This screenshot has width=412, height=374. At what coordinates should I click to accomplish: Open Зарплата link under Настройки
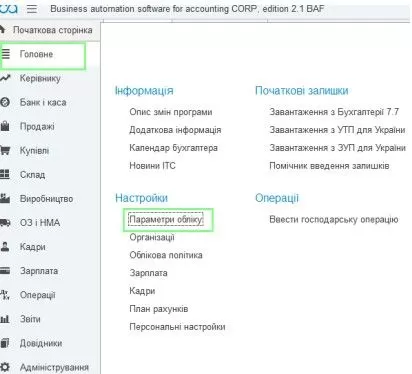(x=148, y=273)
